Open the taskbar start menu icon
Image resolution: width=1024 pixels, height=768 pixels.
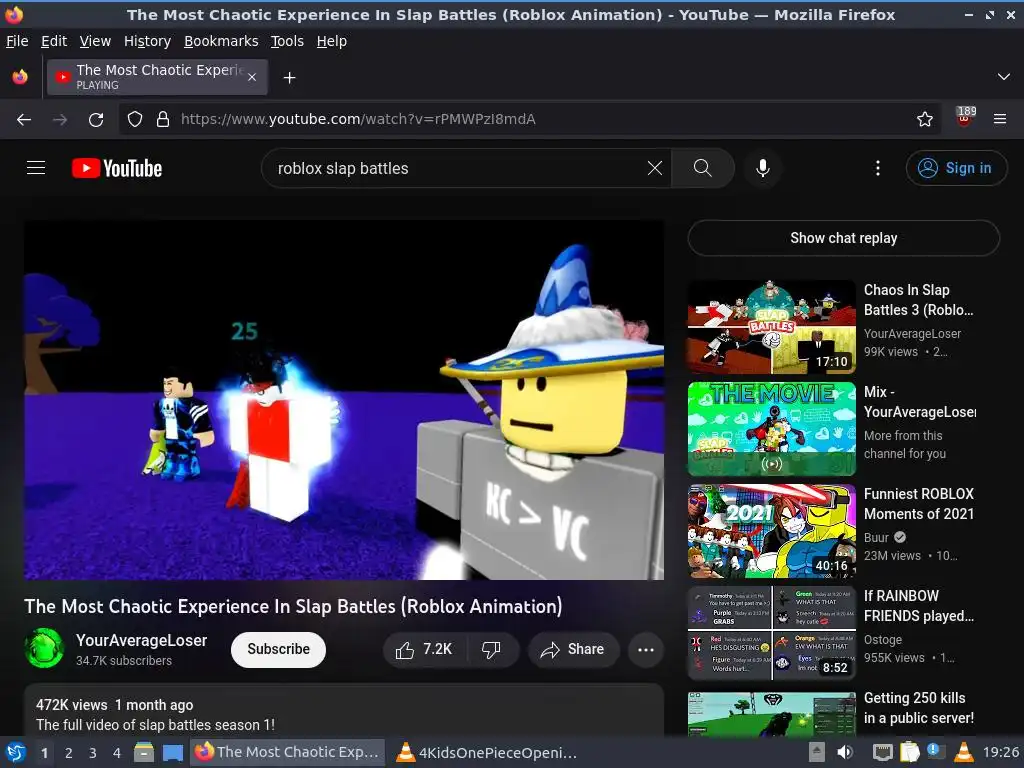click(x=16, y=752)
